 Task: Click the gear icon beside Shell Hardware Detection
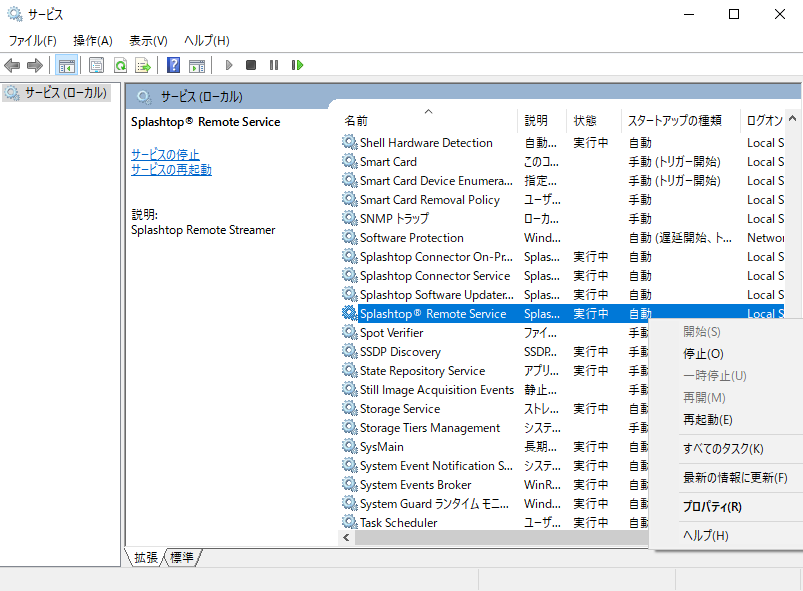[x=350, y=142]
